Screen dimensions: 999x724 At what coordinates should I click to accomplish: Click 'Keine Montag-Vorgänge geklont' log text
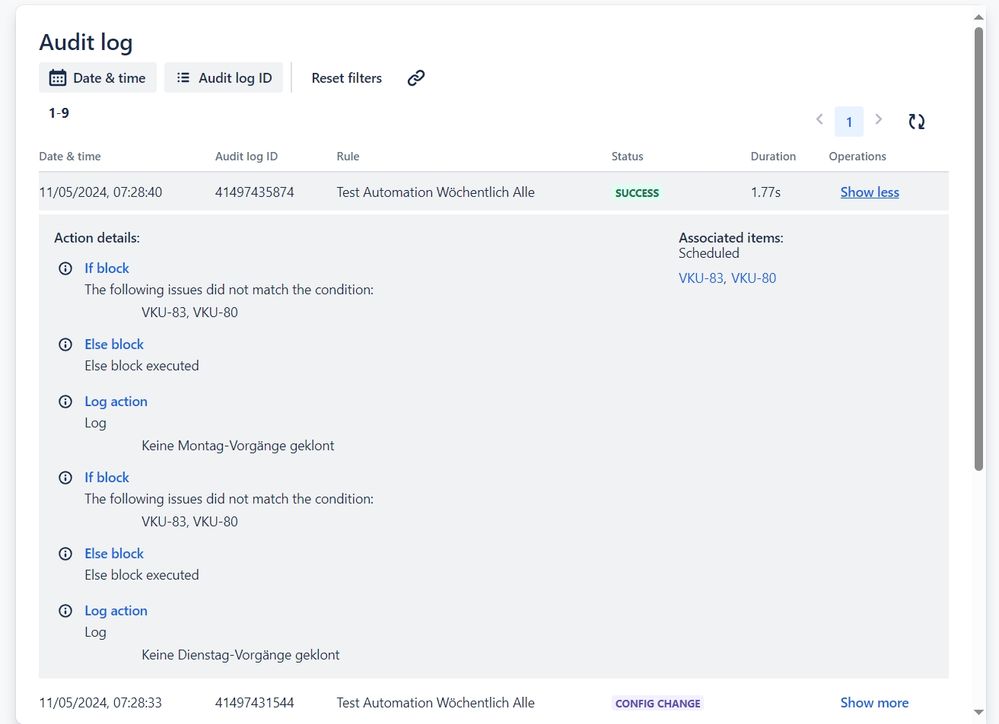[x=238, y=445]
